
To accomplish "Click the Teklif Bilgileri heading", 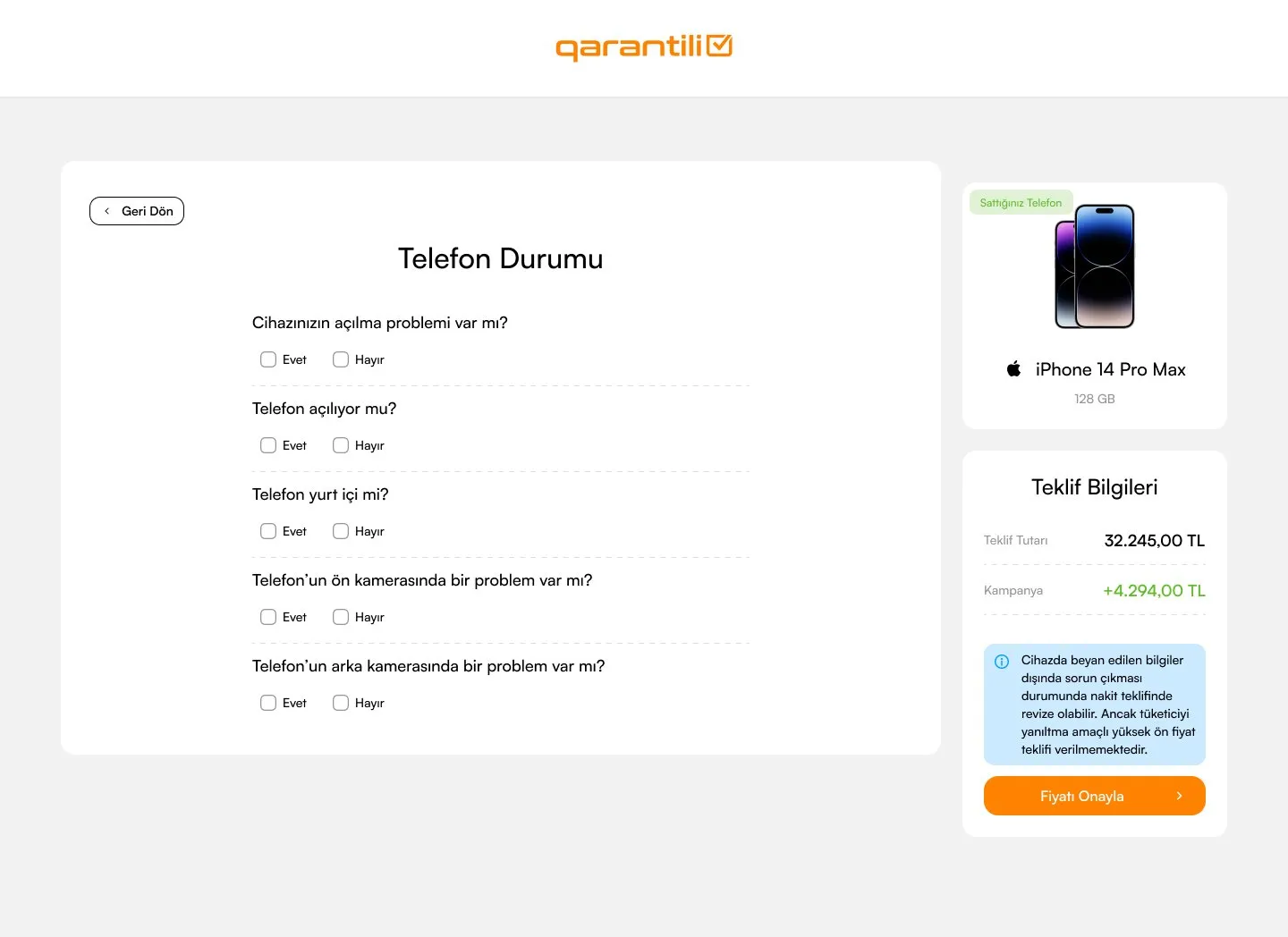I will pos(1095,487).
